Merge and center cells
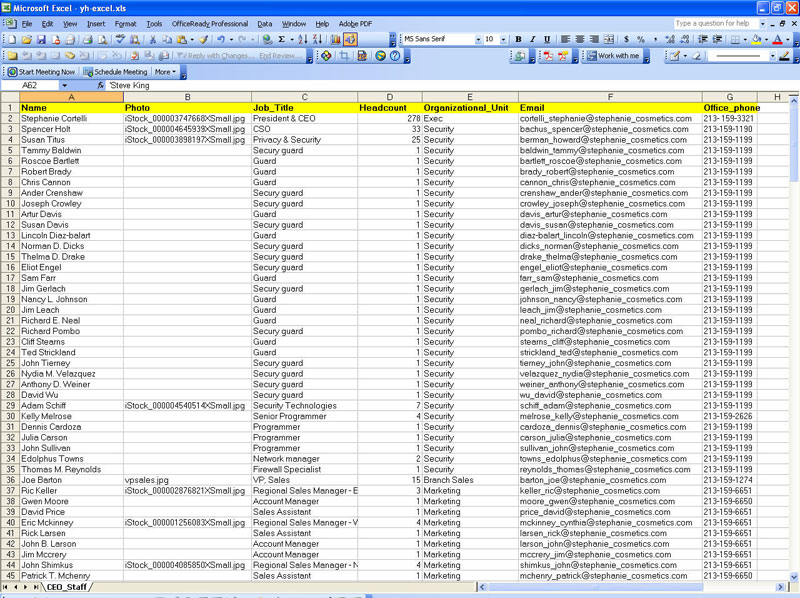 [609, 39]
